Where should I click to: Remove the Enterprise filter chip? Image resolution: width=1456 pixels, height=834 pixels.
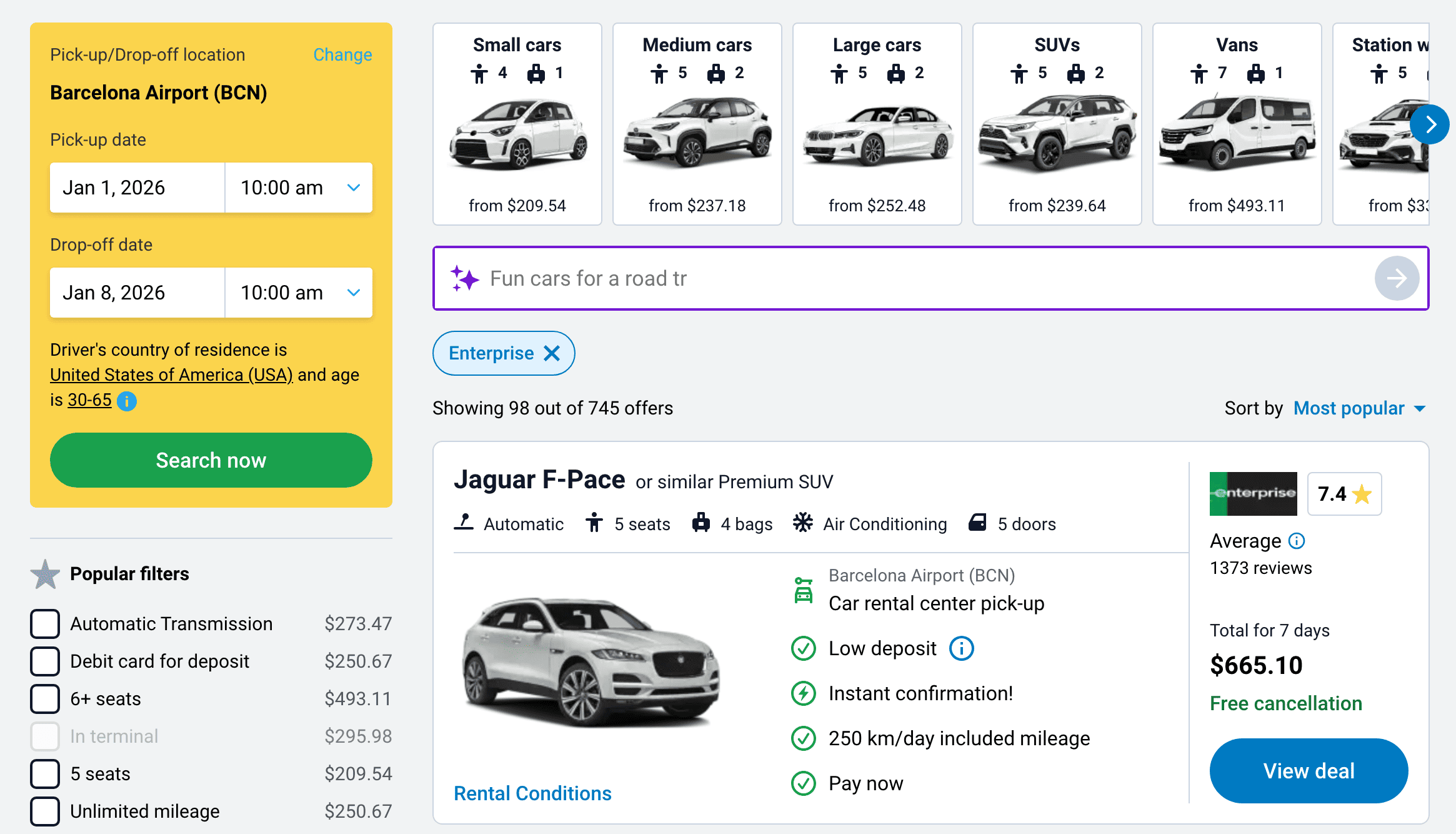click(552, 353)
